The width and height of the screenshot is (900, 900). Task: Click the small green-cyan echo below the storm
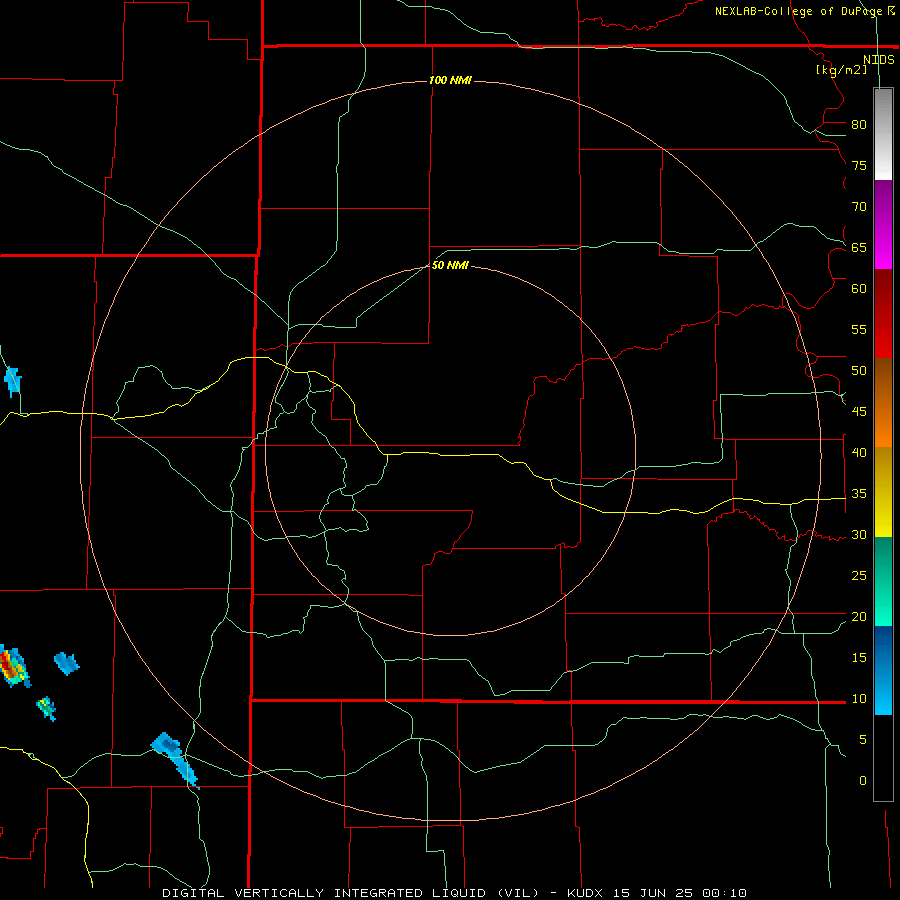tap(46, 708)
